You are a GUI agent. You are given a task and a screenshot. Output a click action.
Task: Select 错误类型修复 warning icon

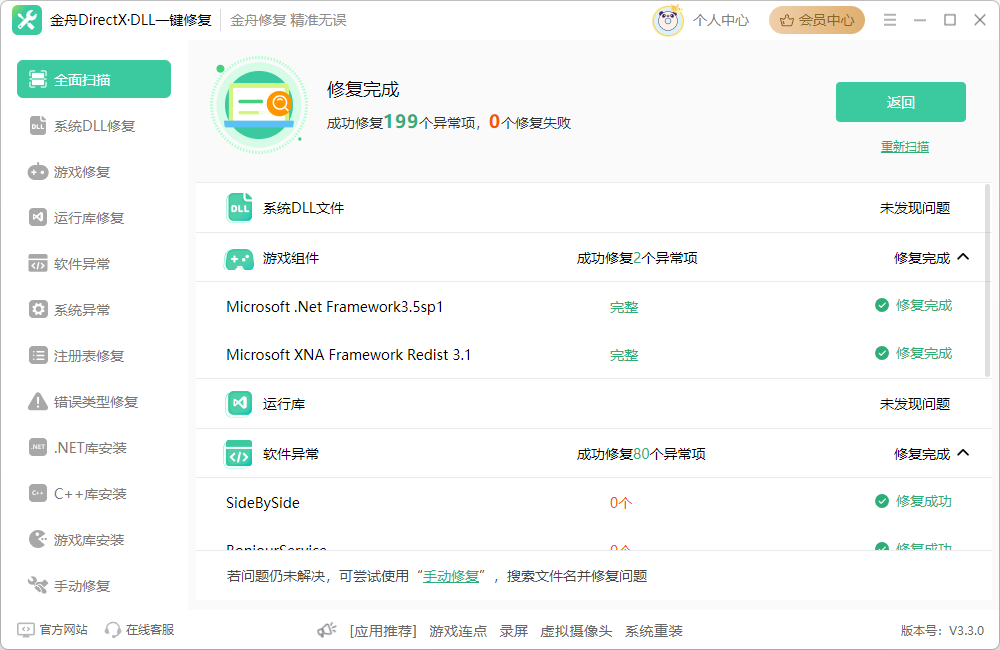(38, 401)
